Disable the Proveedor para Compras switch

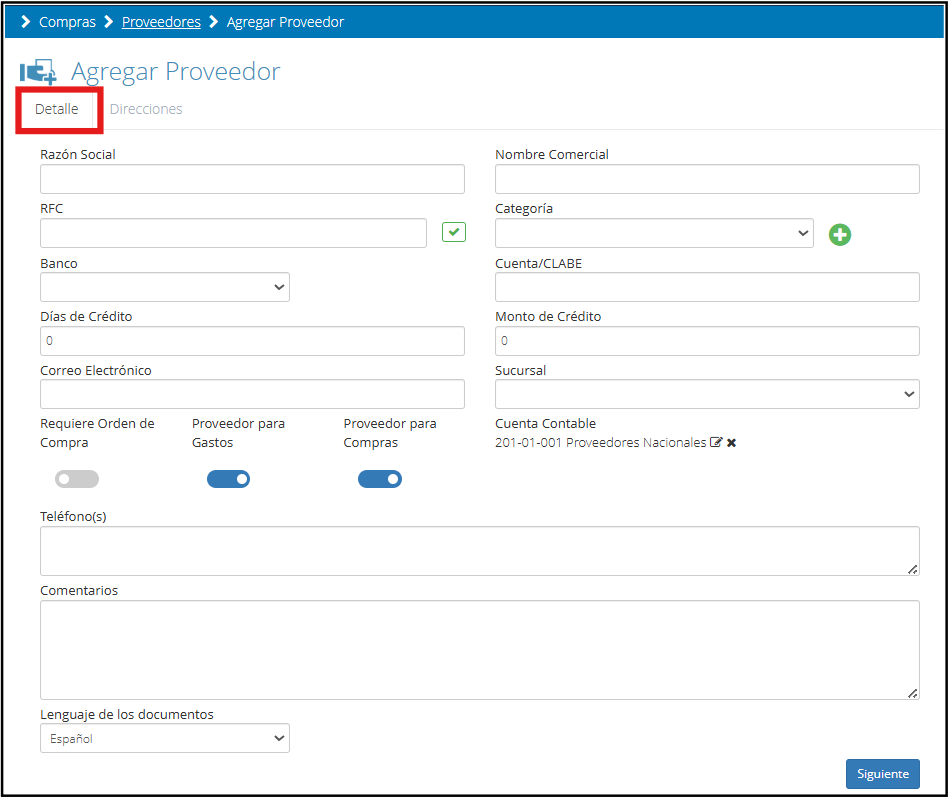coord(380,479)
